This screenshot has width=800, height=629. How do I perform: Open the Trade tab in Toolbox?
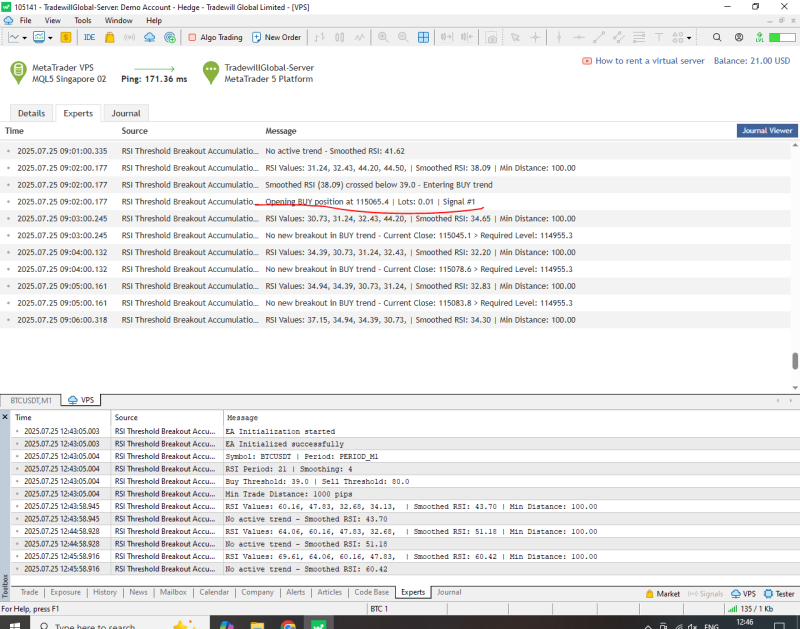click(29, 592)
